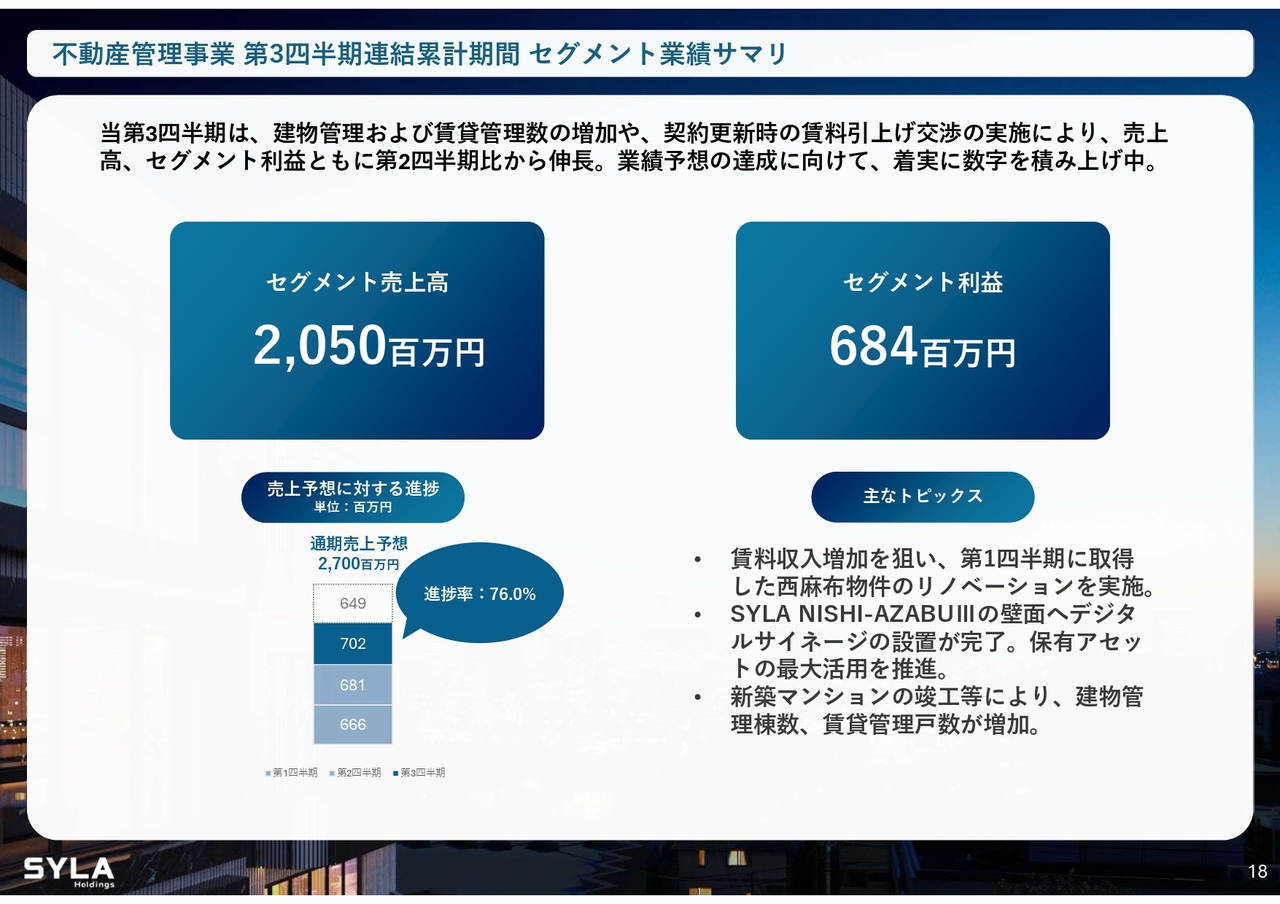
Task: Click the 主なトピックス pill label
Action: pyautogui.click(x=922, y=496)
